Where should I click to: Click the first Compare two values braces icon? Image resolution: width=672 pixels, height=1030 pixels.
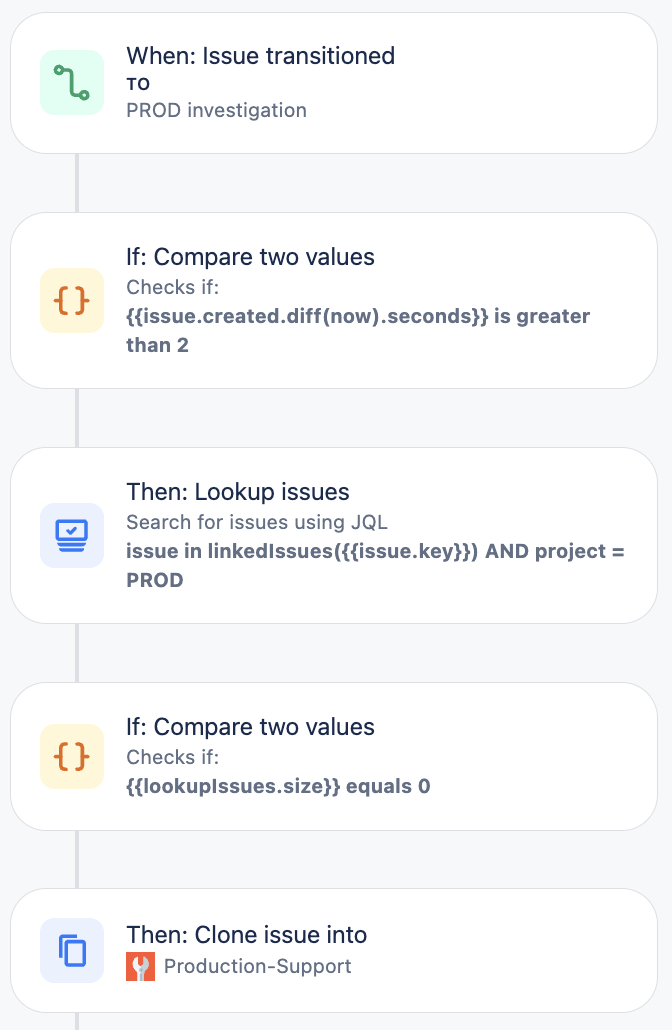pos(71,300)
